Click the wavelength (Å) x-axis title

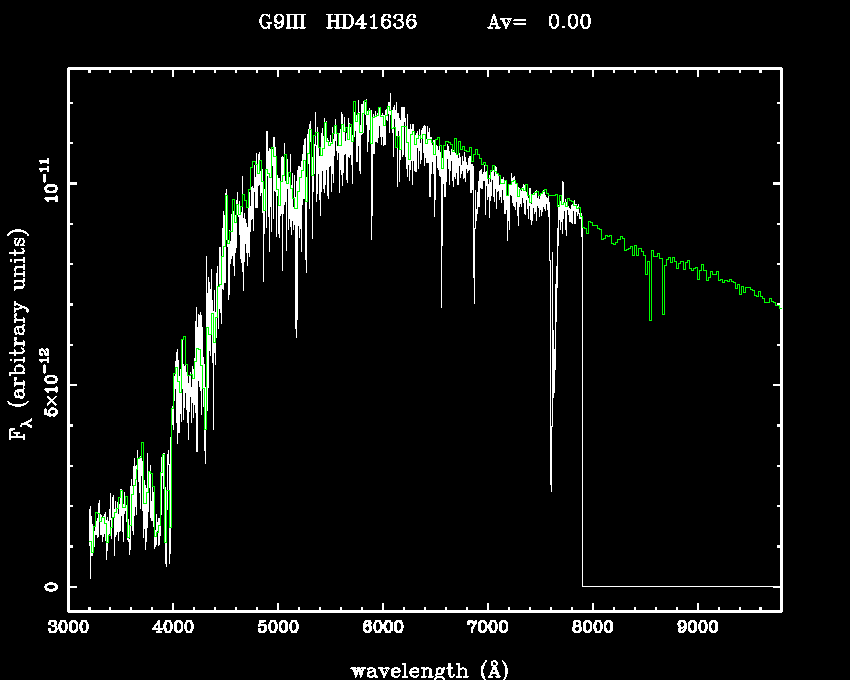pos(432,669)
